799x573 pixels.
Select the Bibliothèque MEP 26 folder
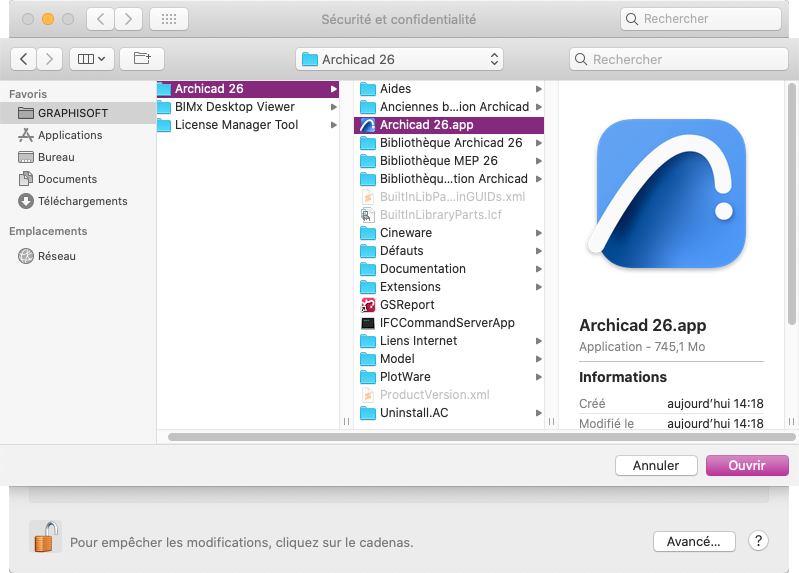[x=449, y=161]
